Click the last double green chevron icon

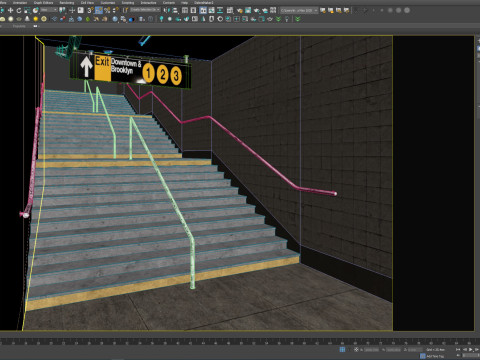point(297,19)
